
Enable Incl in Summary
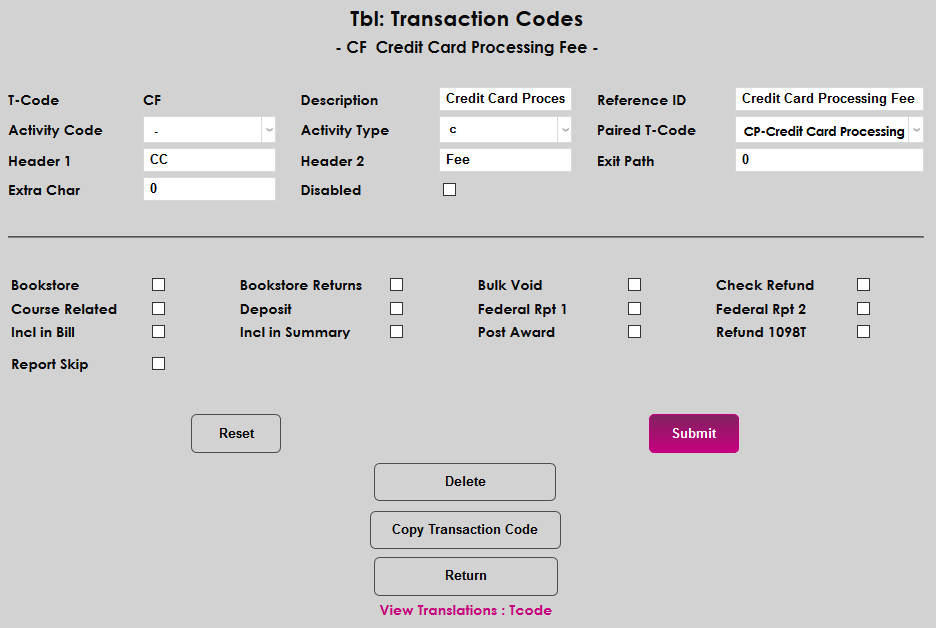[x=396, y=331]
